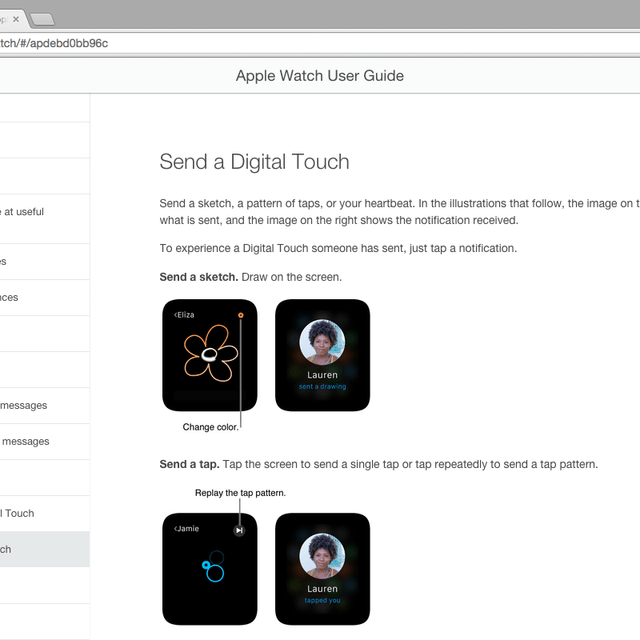Click the 'Send a sketch.' bold text
Screen dimensions: 640x640
click(x=199, y=277)
